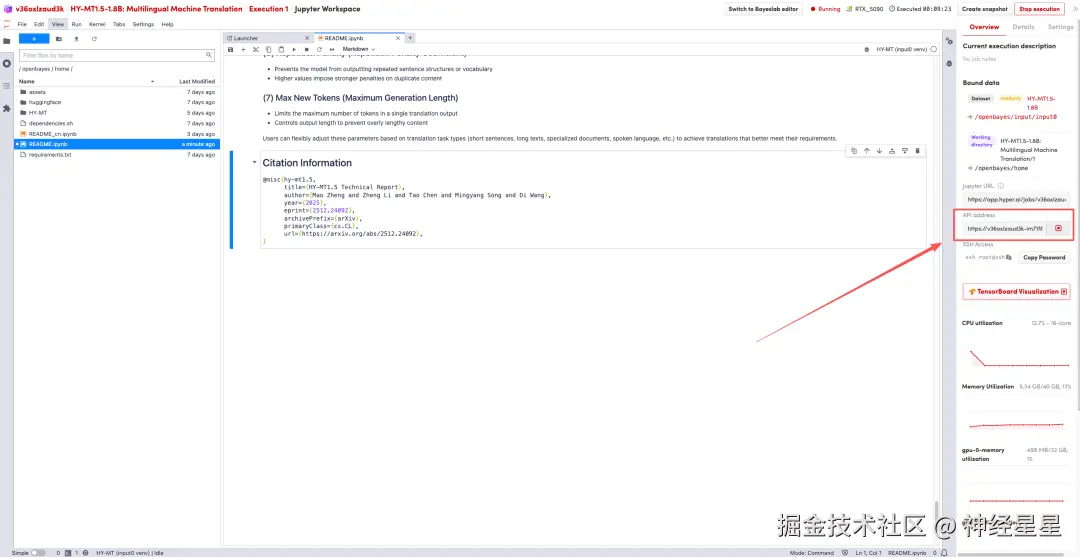Open notifications bell in the status bar

coord(946,553)
